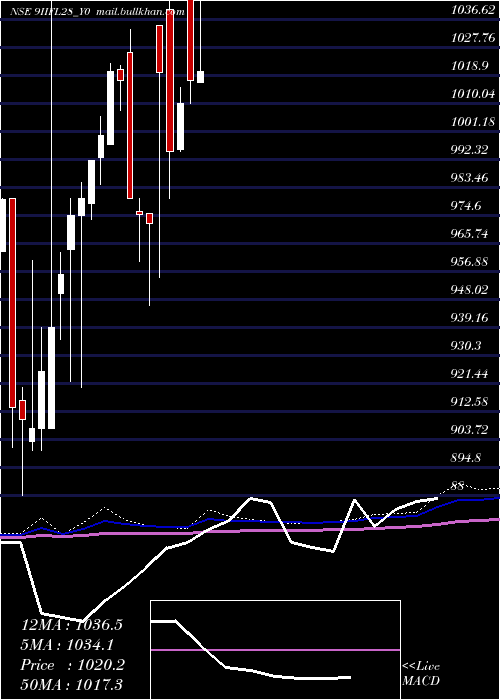
Task: Select the 1001.18 price axis label
Action: click(x=472, y=121)
